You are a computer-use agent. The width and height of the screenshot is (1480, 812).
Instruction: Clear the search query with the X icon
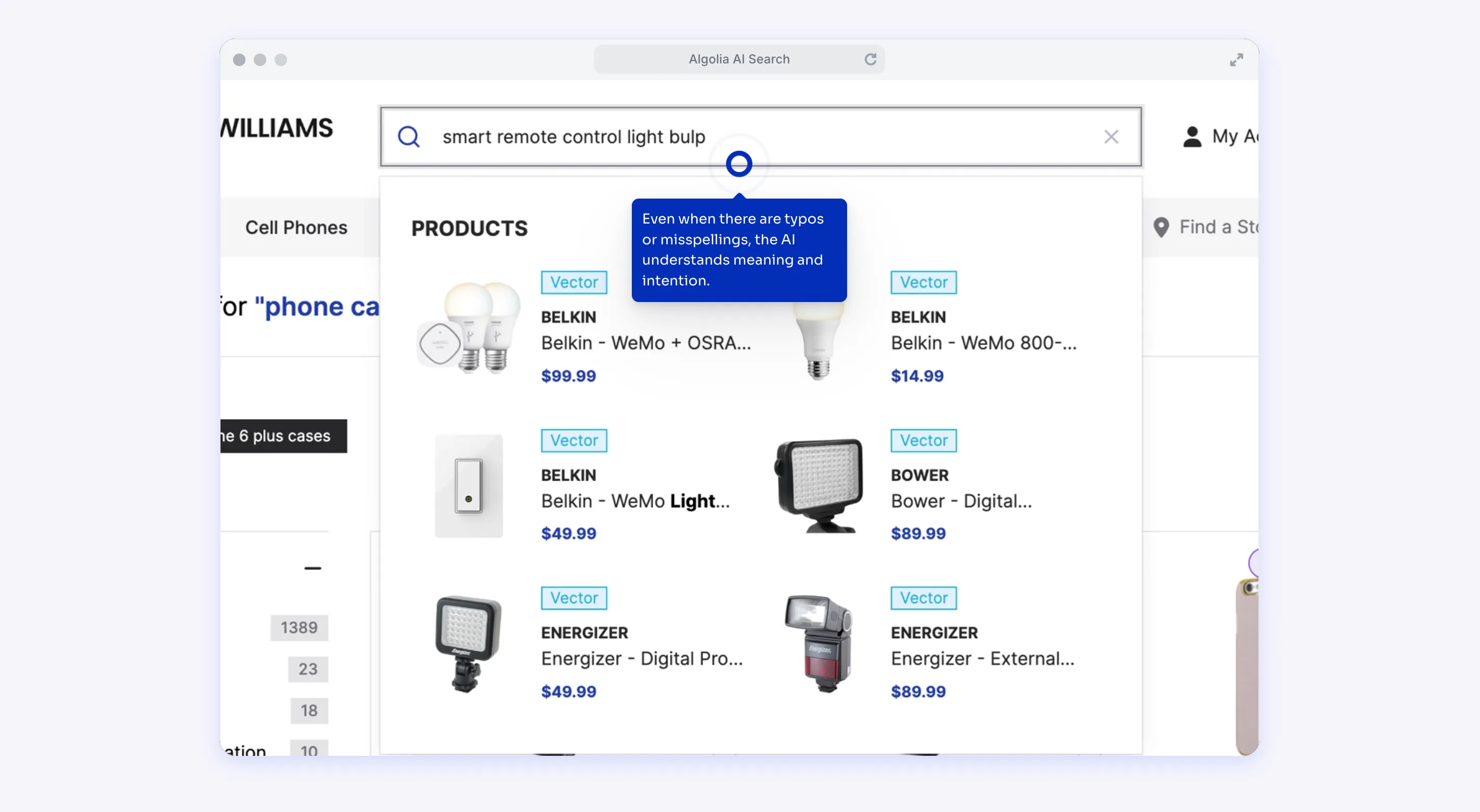point(1111,137)
